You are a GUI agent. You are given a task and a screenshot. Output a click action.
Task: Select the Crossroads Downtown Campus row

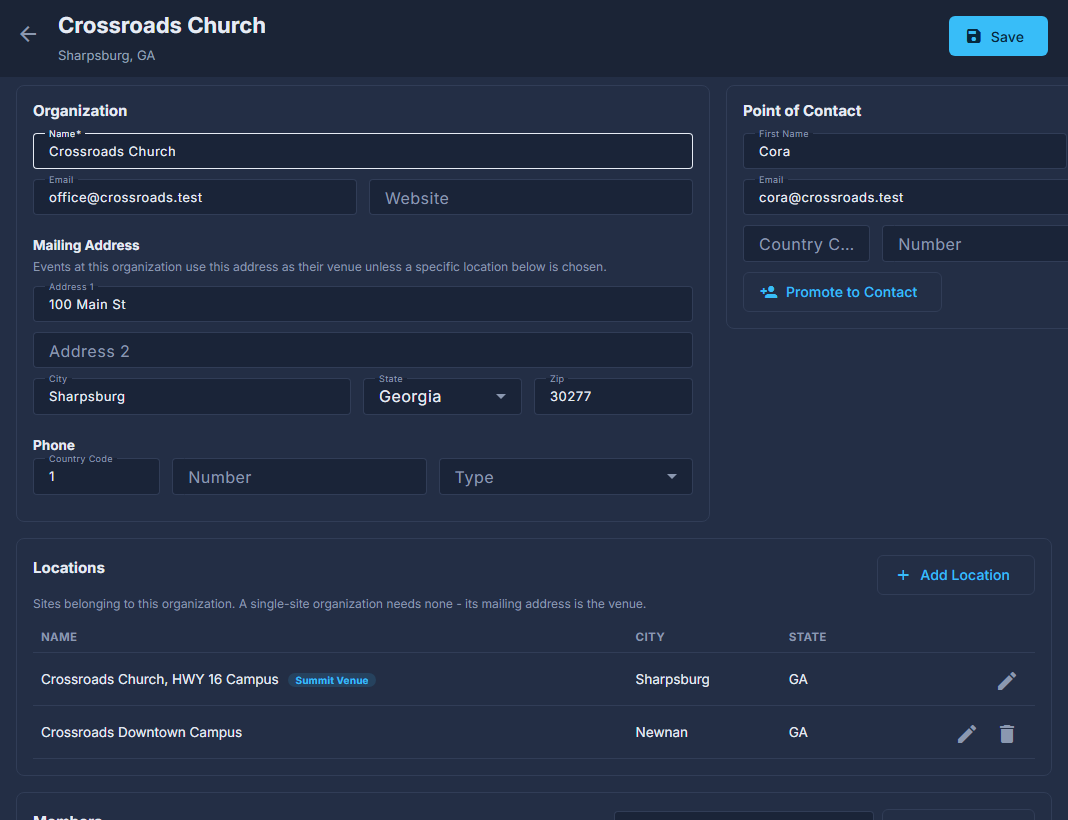pos(533,733)
